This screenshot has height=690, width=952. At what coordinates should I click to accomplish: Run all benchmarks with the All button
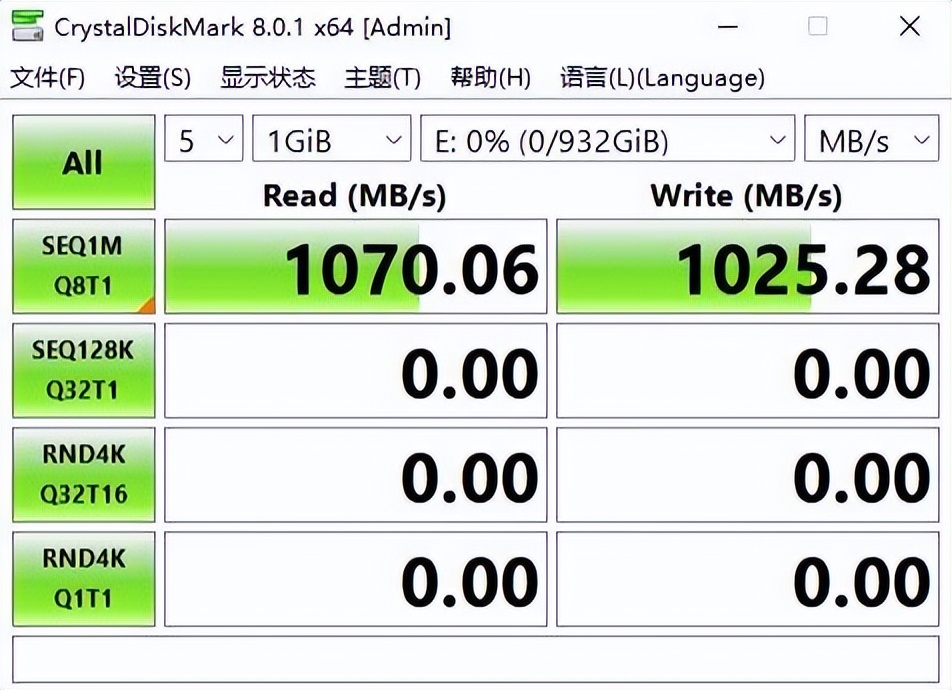pyautogui.click(x=83, y=161)
